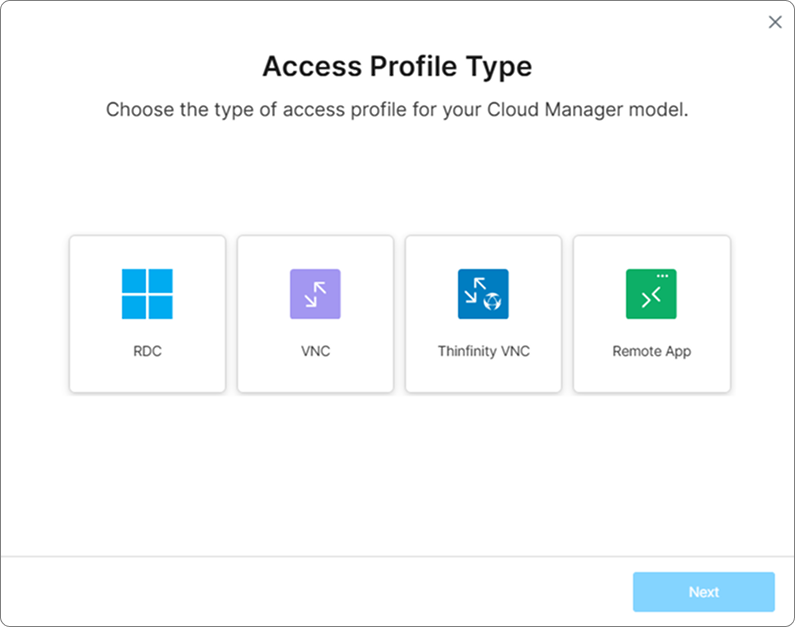
Task: Click the Thinfinity VNC label
Action: click(484, 351)
